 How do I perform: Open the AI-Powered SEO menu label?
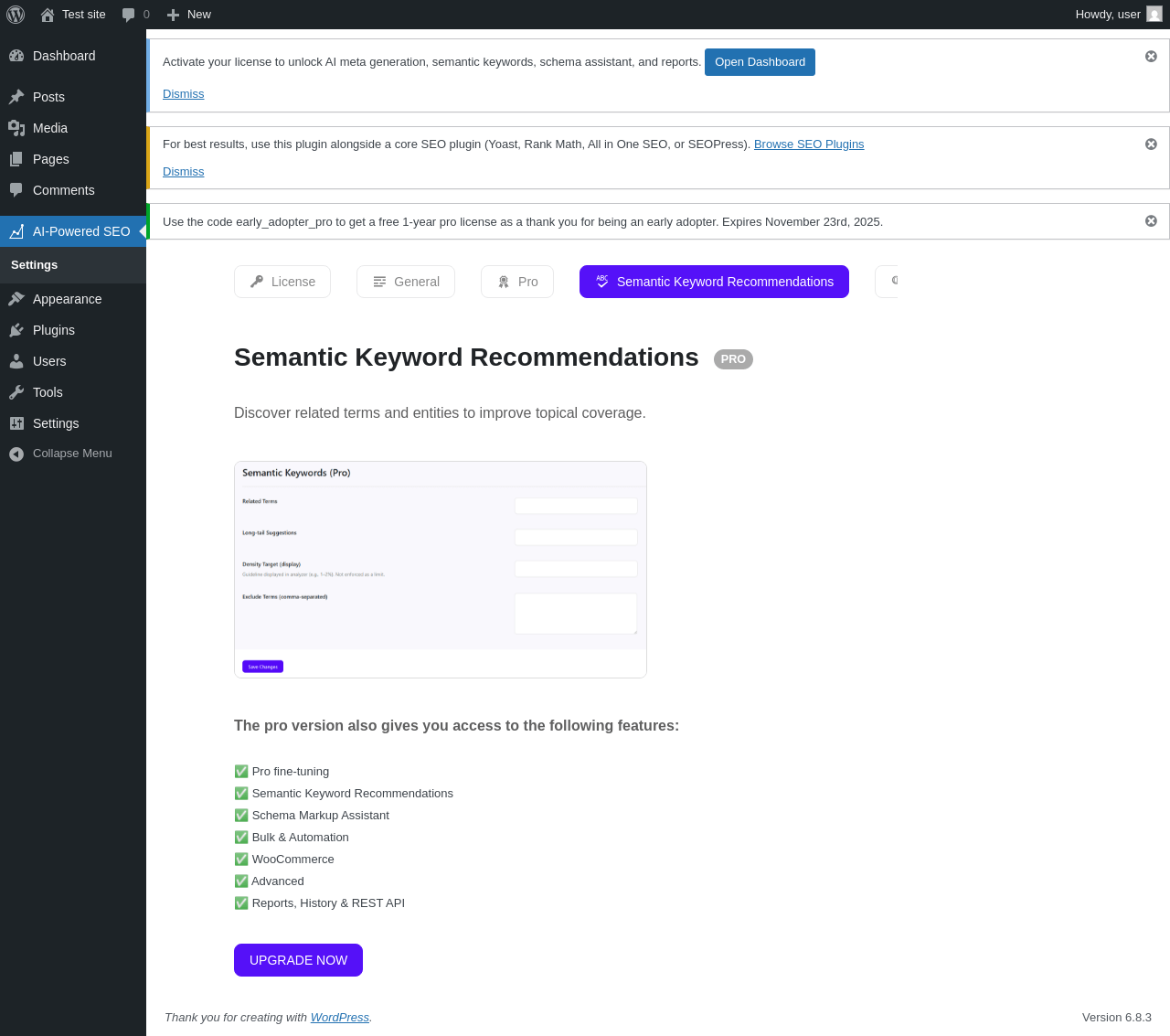click(81, 231)
